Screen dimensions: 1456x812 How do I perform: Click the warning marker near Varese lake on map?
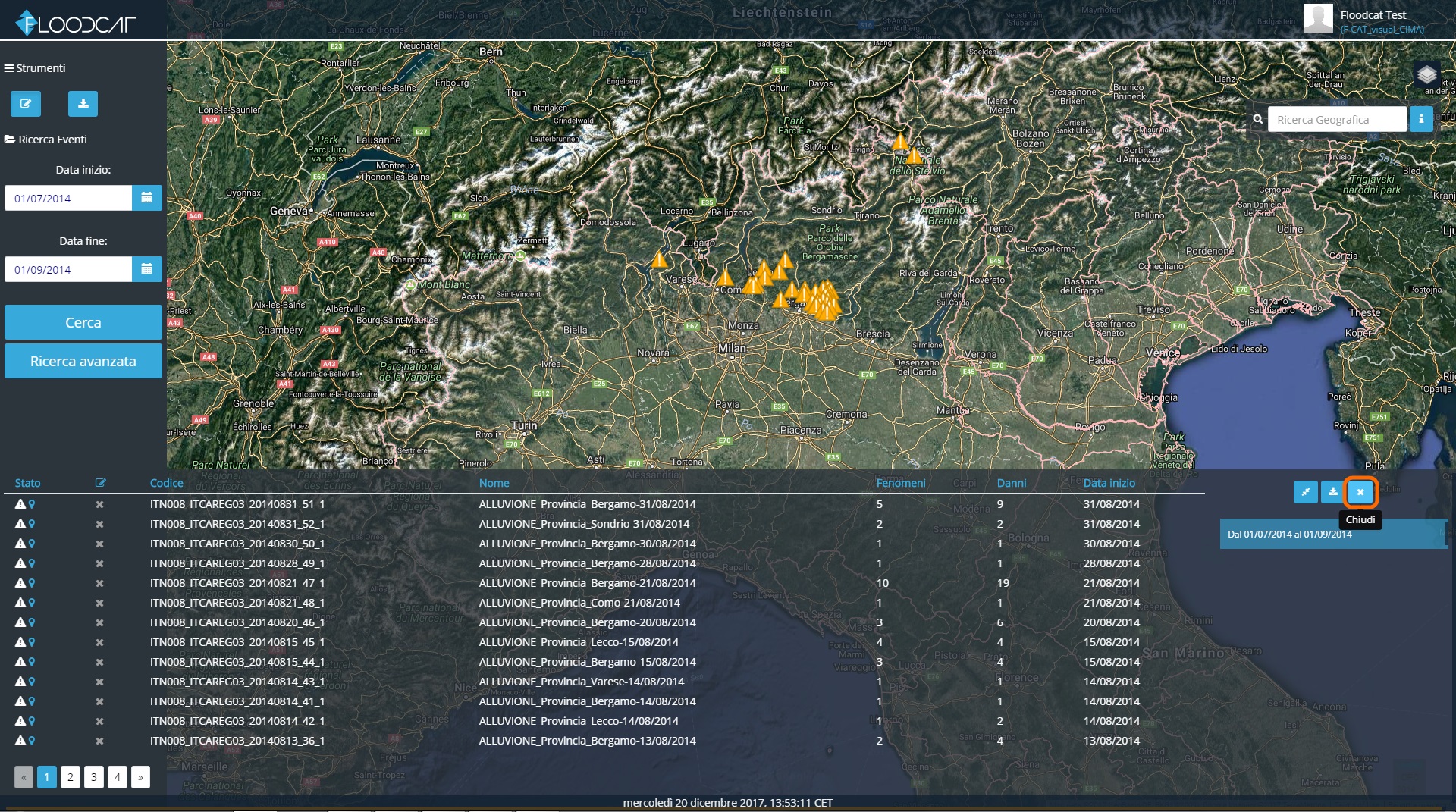[x=660, y=260]
